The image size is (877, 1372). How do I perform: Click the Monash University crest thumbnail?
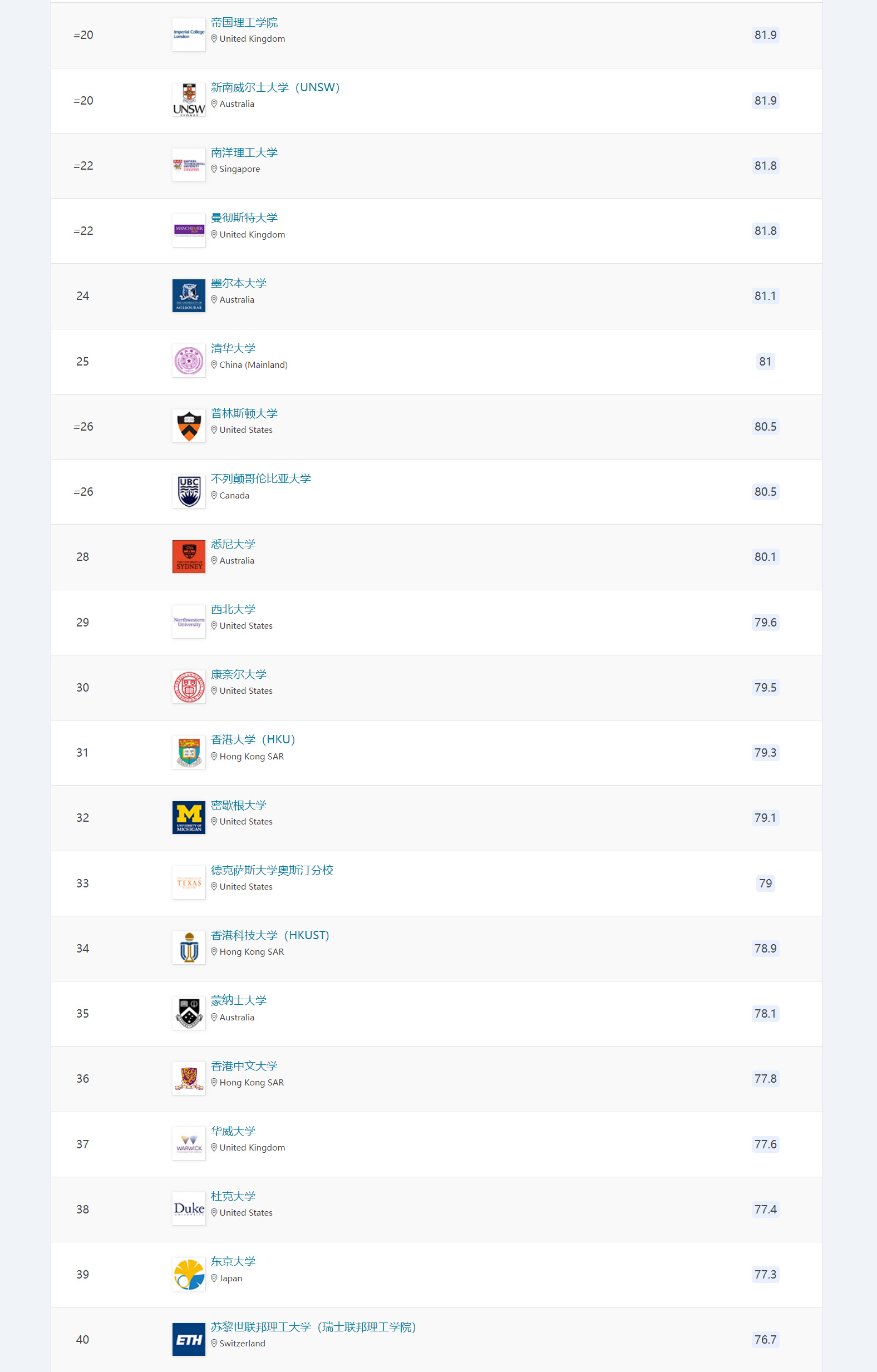coord(189,1014)
